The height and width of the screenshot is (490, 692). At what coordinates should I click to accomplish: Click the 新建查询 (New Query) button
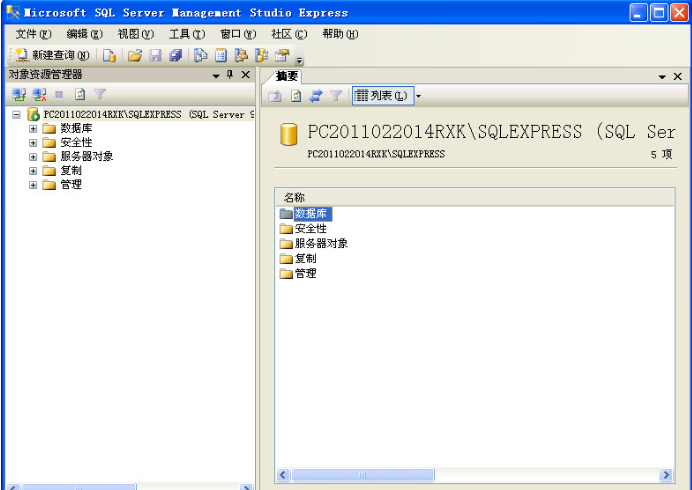(52, 55)
